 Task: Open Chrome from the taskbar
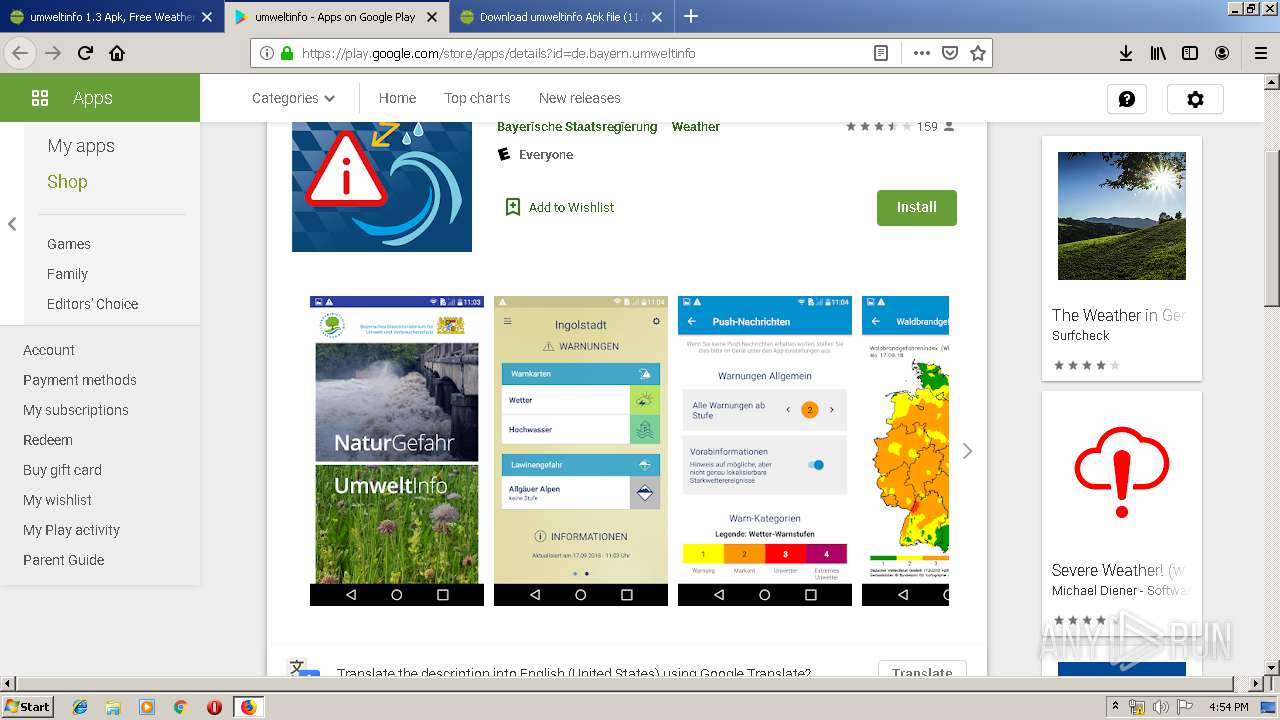(x=180, y=707)
